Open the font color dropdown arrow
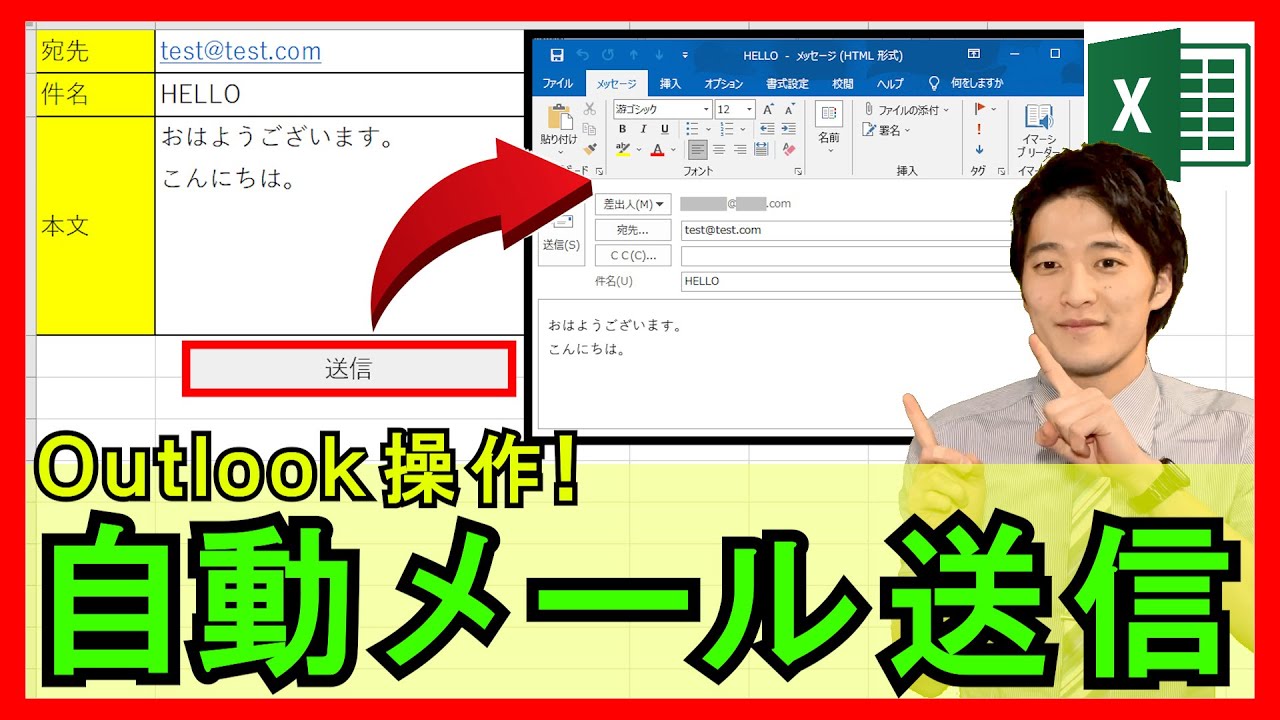 [x=673, y=151]
